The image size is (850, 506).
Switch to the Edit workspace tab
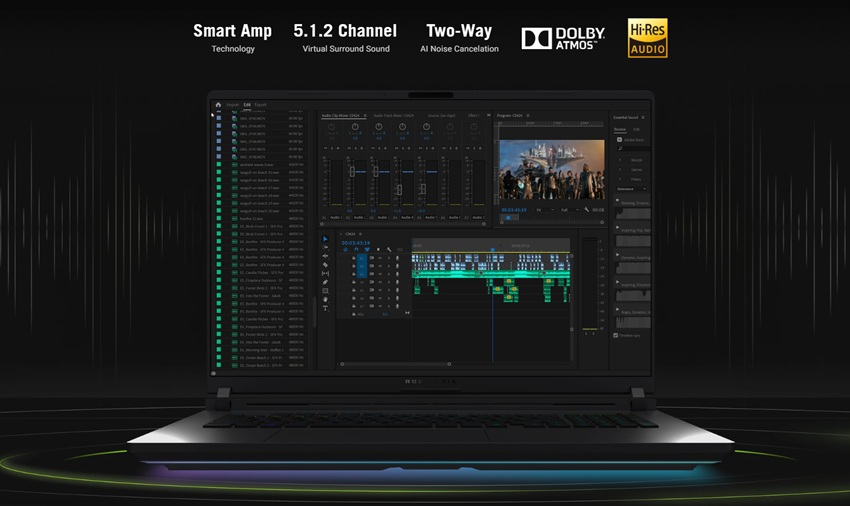(x=247, y=105)
